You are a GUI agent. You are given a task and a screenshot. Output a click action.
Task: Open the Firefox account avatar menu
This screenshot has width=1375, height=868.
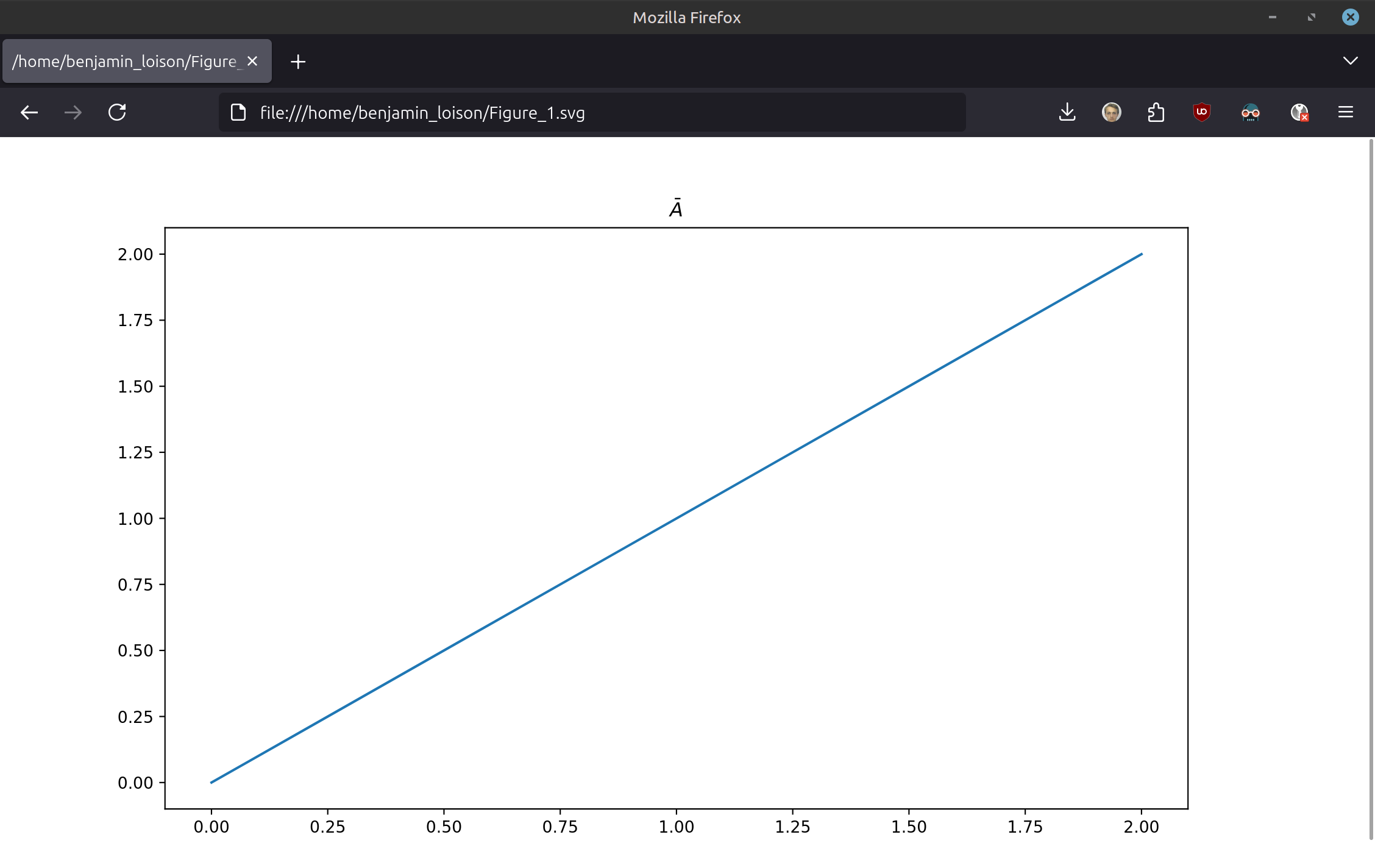click(1111, 112)
